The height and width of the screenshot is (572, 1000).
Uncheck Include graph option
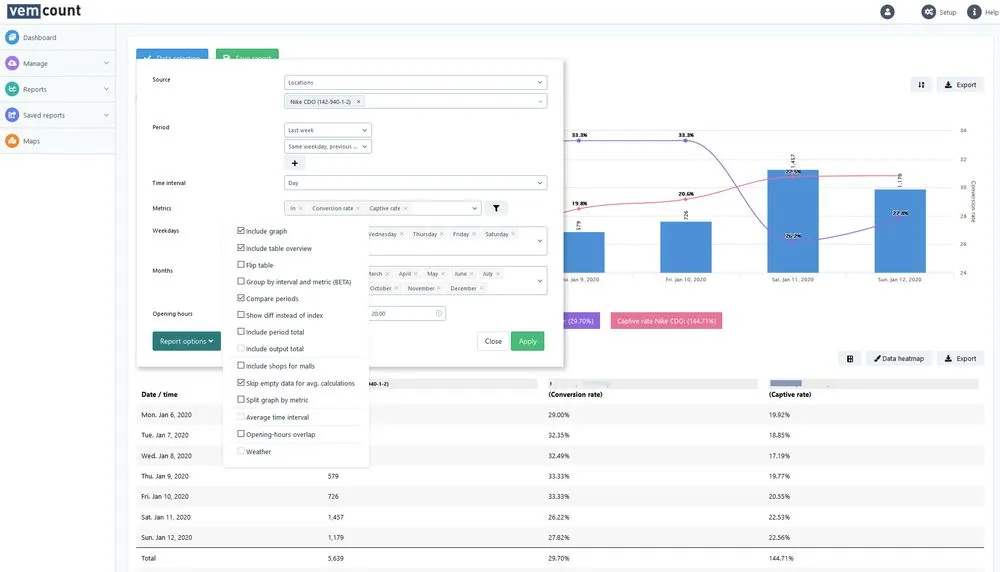point(241,230)
